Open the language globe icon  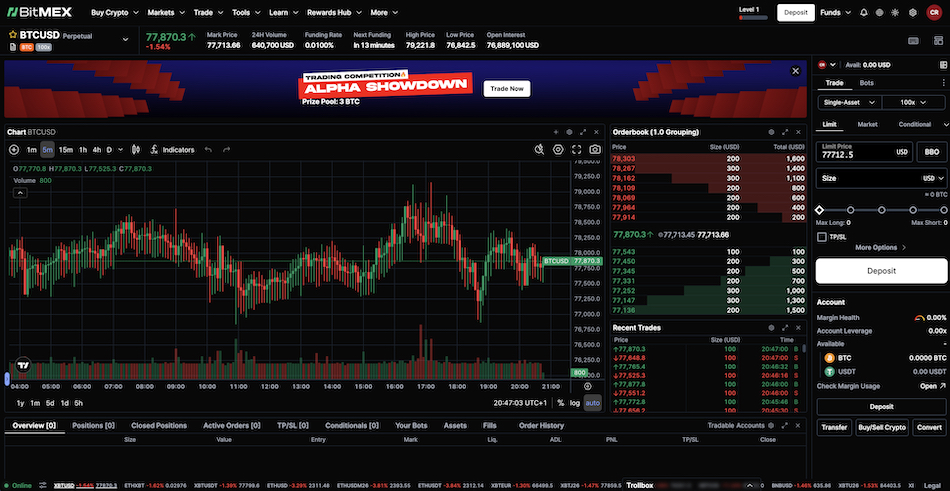[x=880, y=12]
